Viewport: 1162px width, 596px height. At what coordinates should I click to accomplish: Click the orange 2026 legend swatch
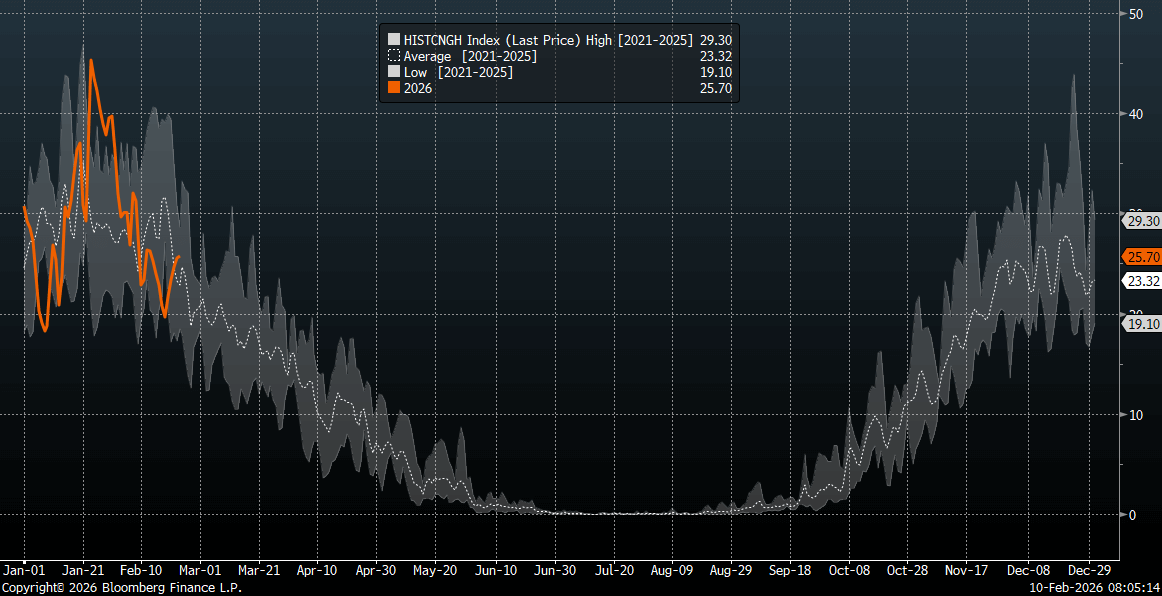coord(393,88)
